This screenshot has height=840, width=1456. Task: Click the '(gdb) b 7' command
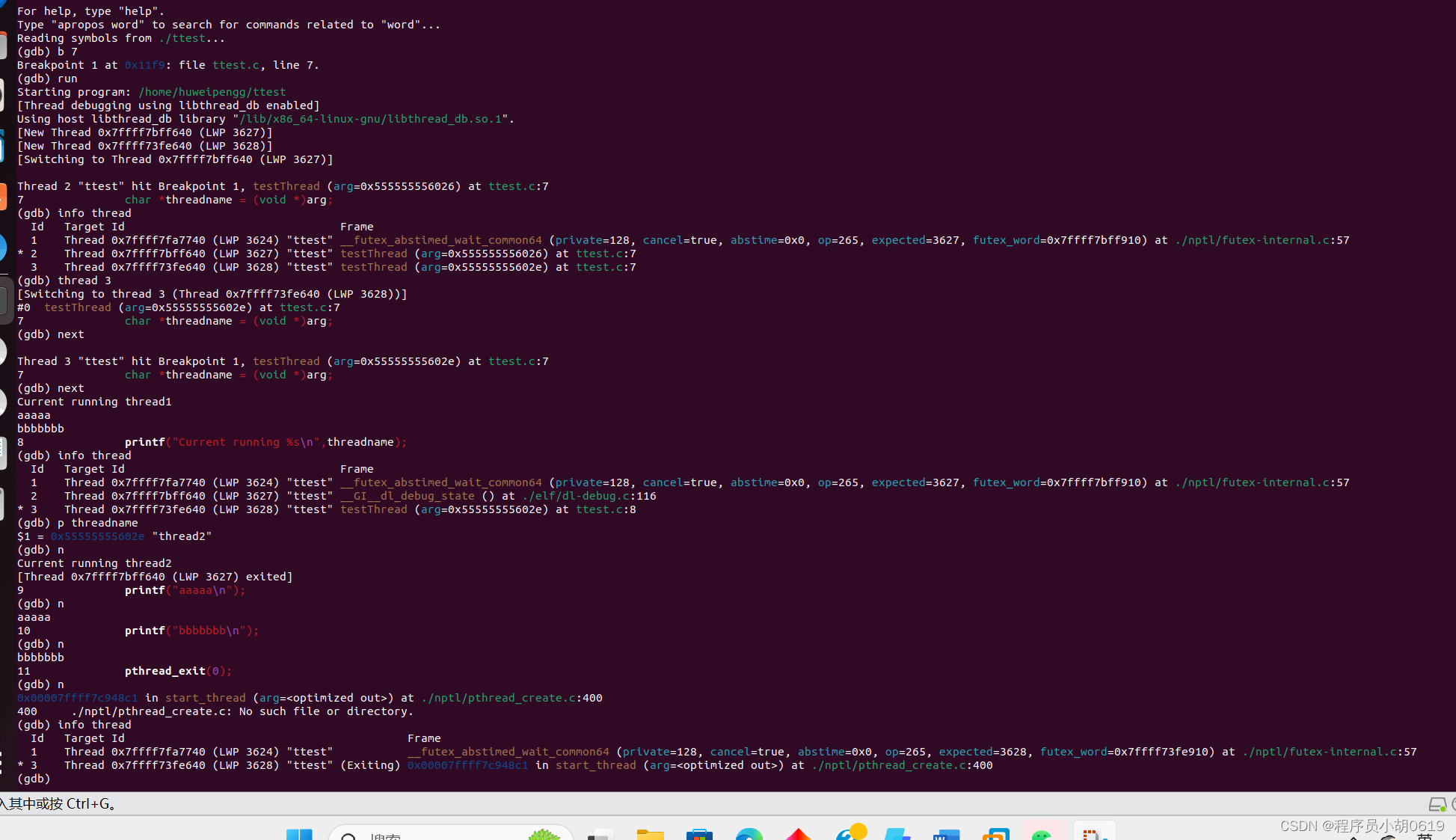(x=47, y=52)
